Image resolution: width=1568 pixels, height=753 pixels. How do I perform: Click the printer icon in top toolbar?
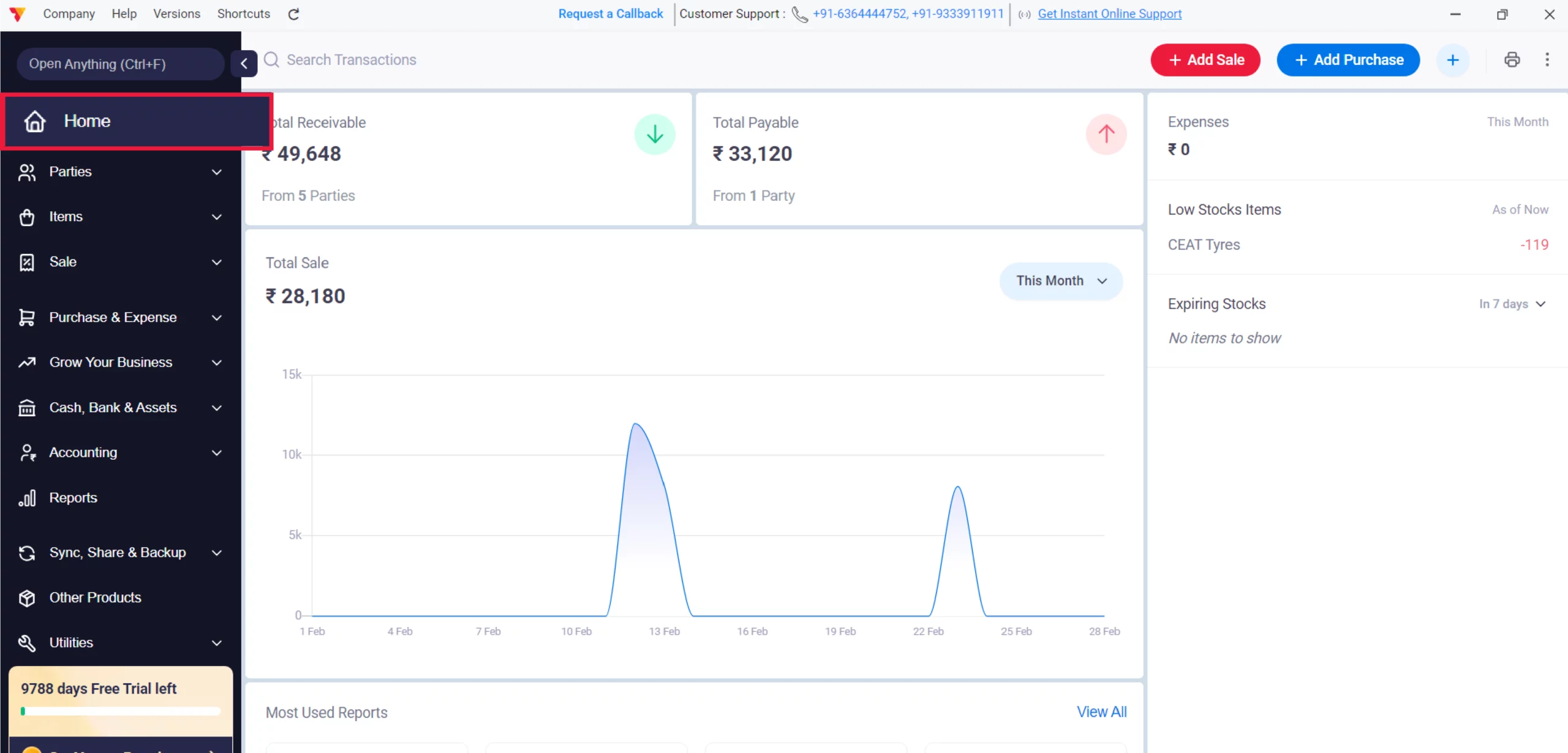point(1512,60)
